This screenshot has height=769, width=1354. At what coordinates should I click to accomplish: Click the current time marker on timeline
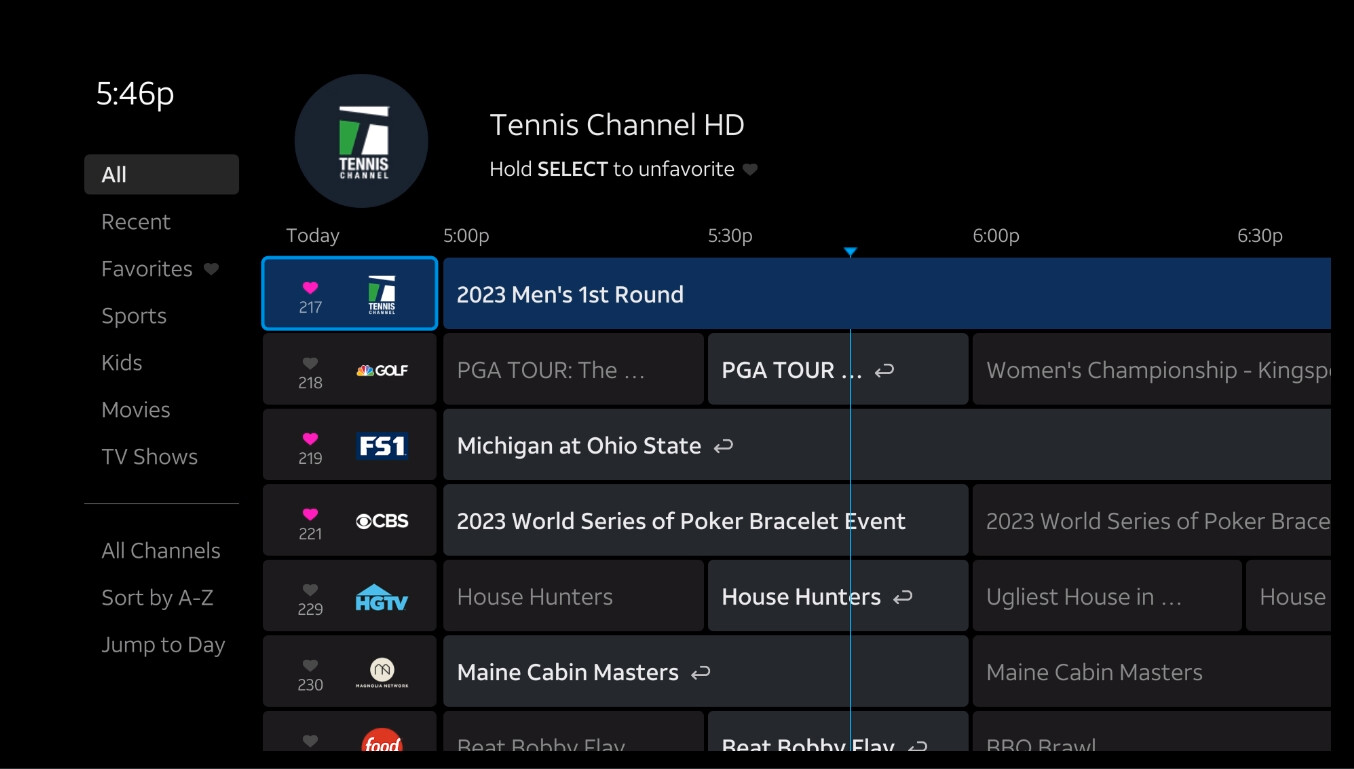(x=850, y=252)
